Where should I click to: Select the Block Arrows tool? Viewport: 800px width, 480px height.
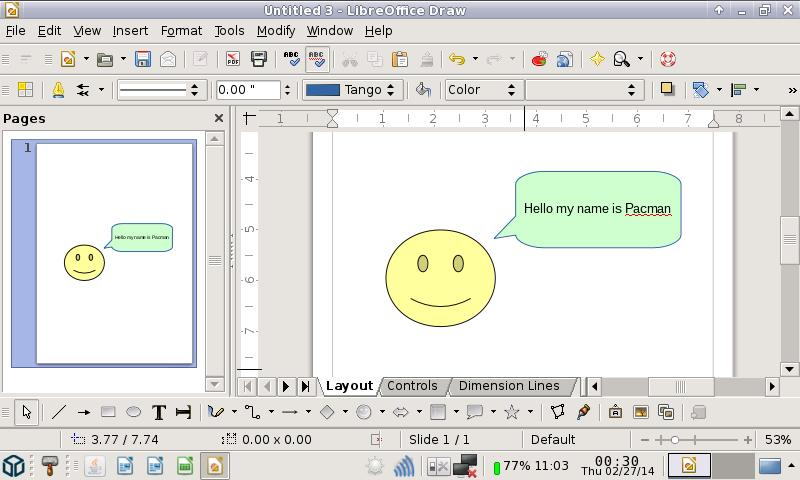[401, 412]
